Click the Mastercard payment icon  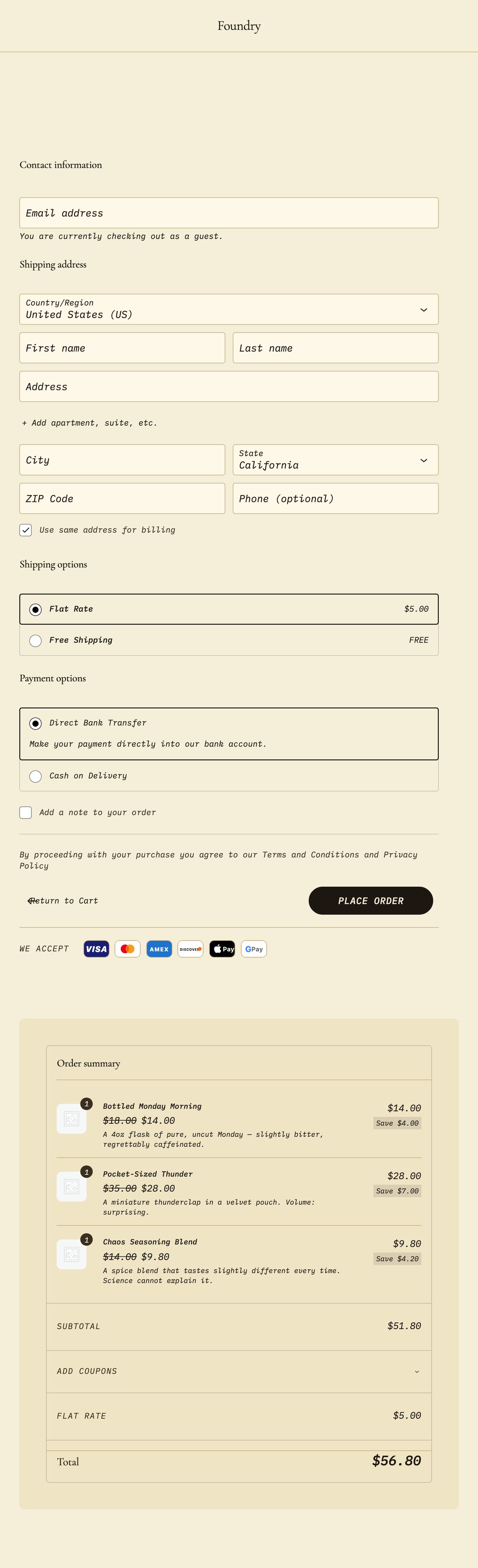click(127, 949)
